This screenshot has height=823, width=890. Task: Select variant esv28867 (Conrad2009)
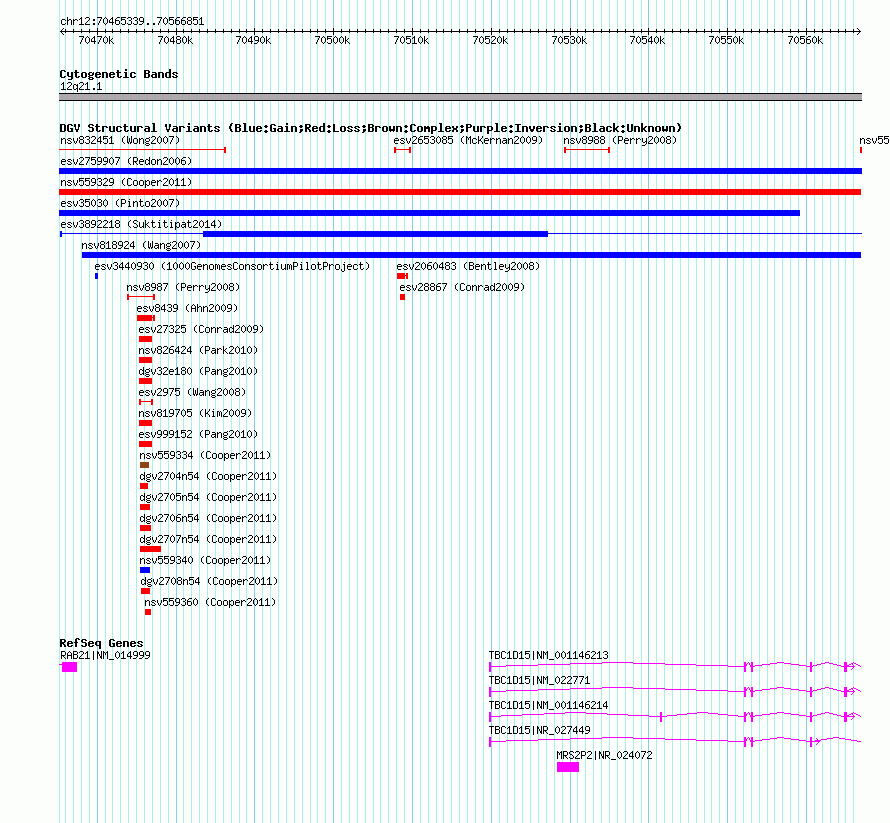pyautogui.click(x=462, y=287)
